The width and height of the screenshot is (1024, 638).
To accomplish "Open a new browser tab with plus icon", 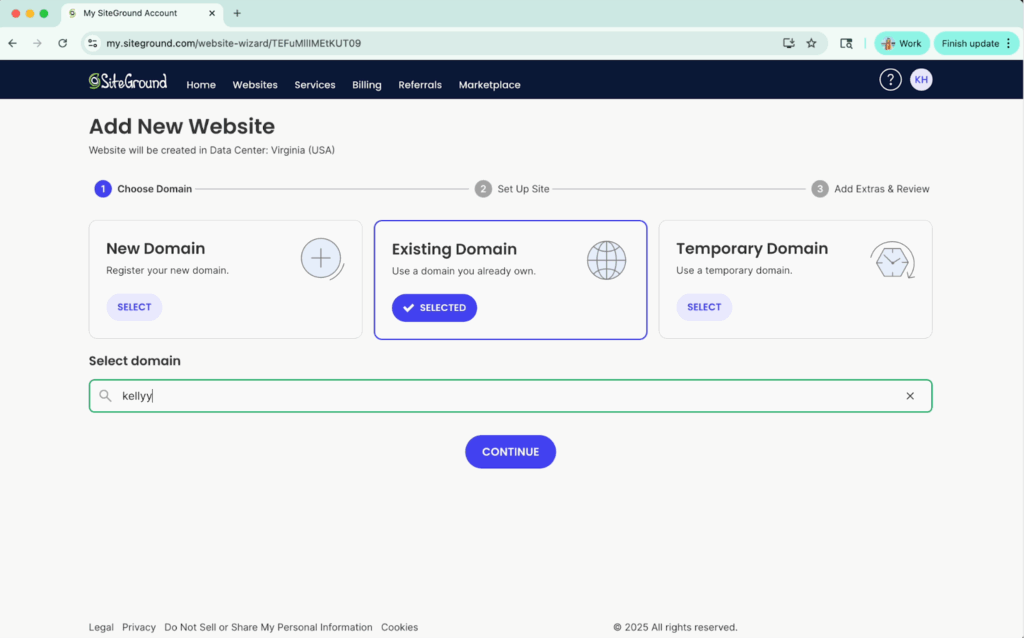I will pos(237,13).
